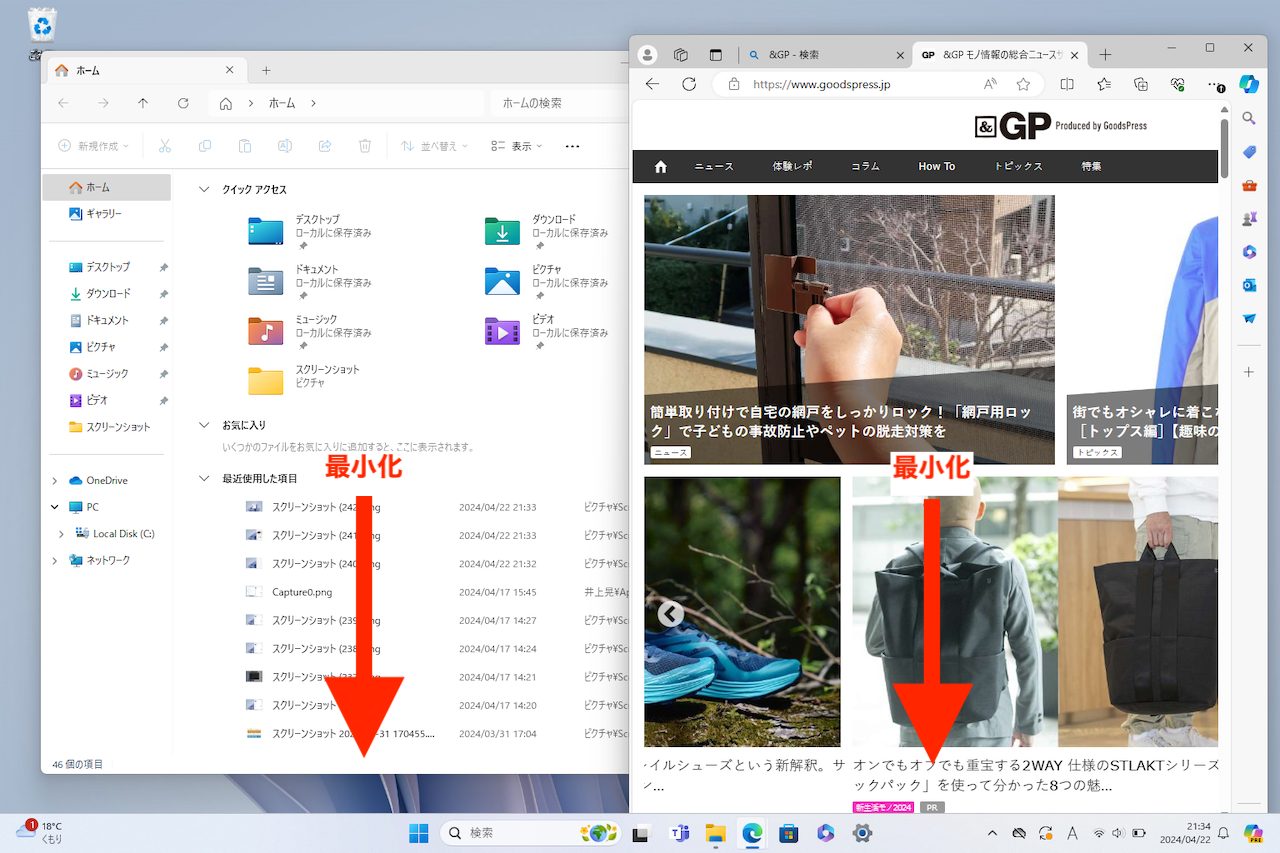Open the ニュース menu on &GP site
This screenshot has height=853, width=1280.
pyautogui.click(x=714, y=167)
